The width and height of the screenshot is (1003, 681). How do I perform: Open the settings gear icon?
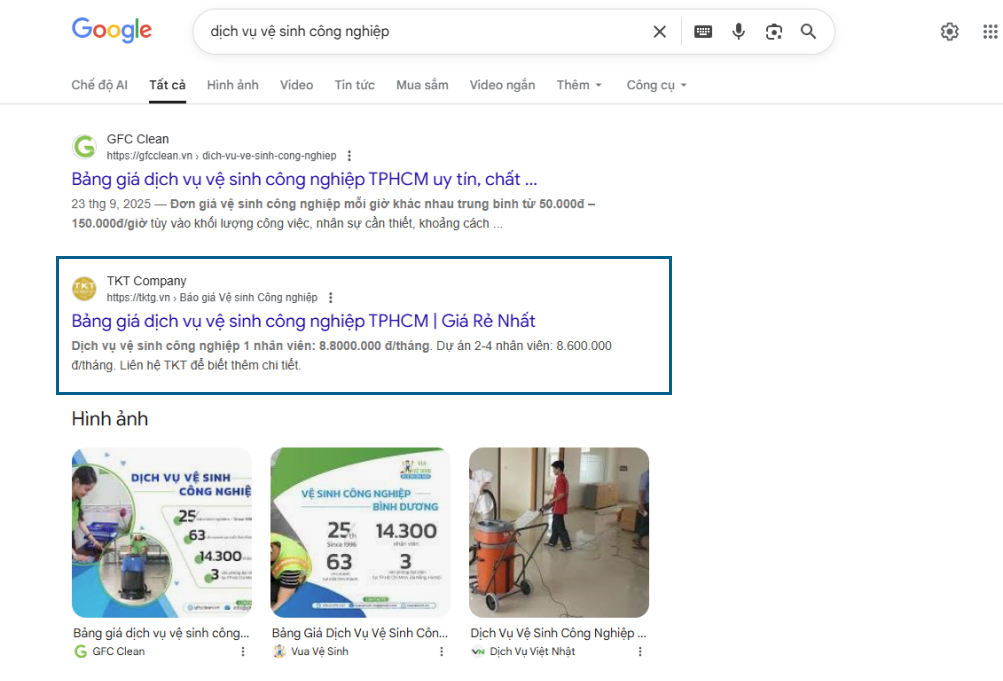949,32
